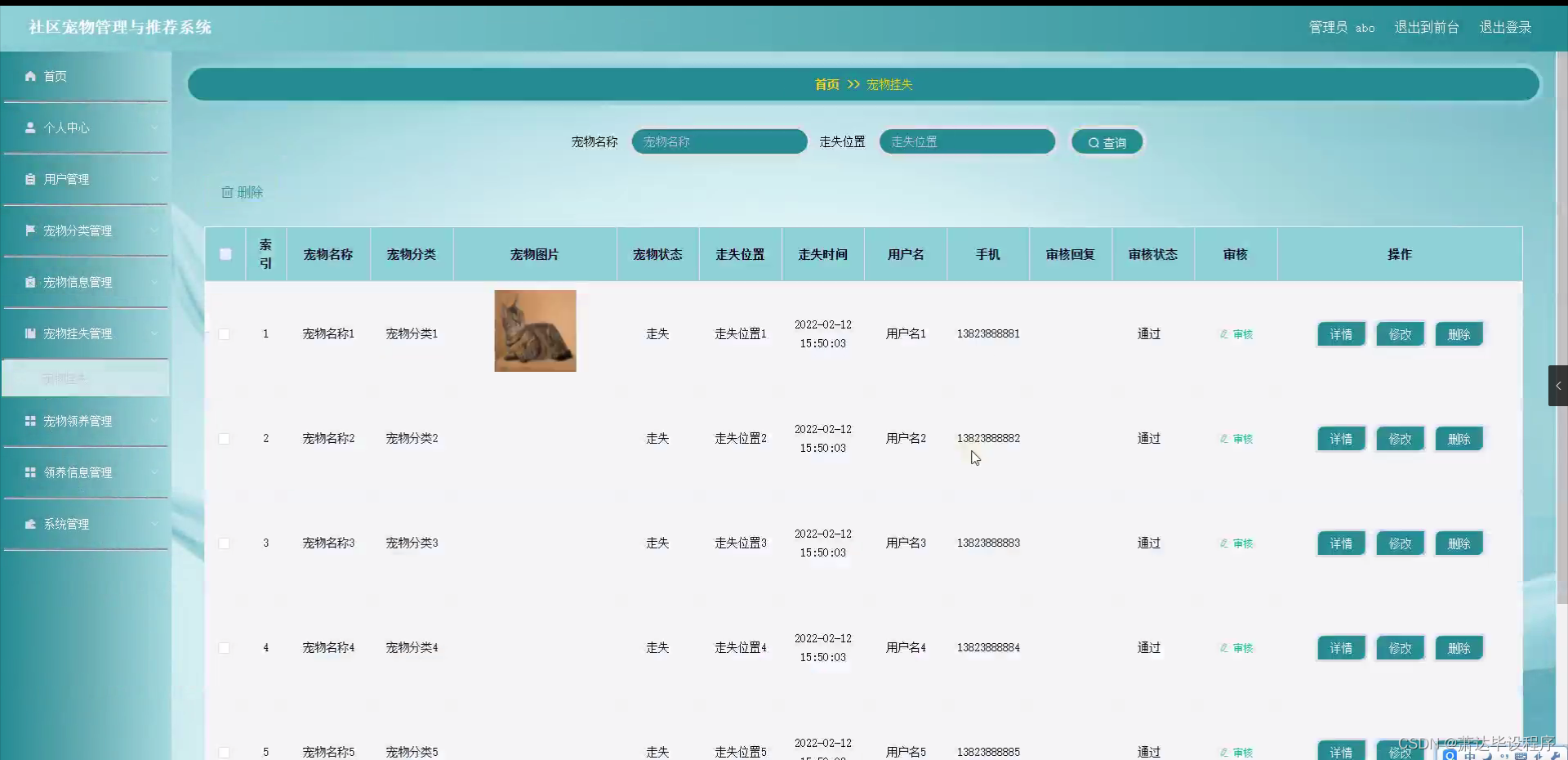Click the person icon beside 个人中心
The height and width of the screenshot is (760, 1568).
[x=30, y=127]
